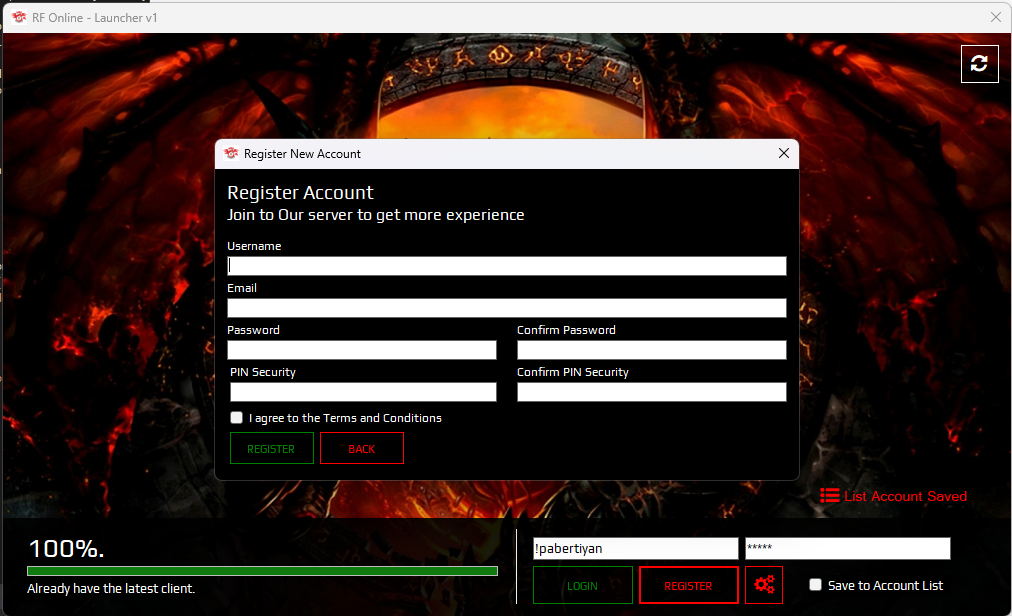Screen dimensions: 1012x616
Task: Click the login username field containing !pabertiyan
Action: pyautogui.click(x=635, y=548)
